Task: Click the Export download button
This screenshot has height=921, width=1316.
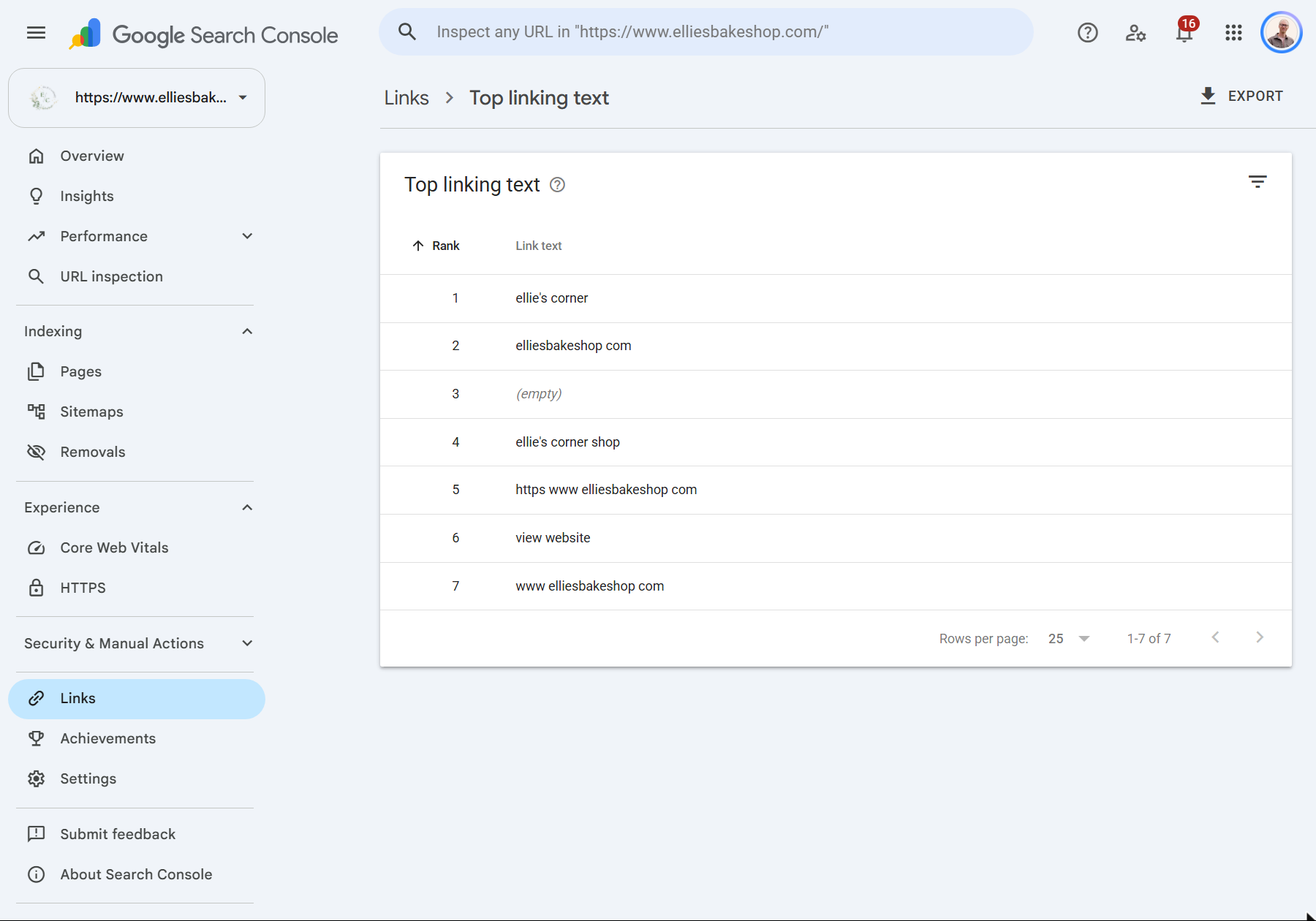Action: tap(1241, 96)
